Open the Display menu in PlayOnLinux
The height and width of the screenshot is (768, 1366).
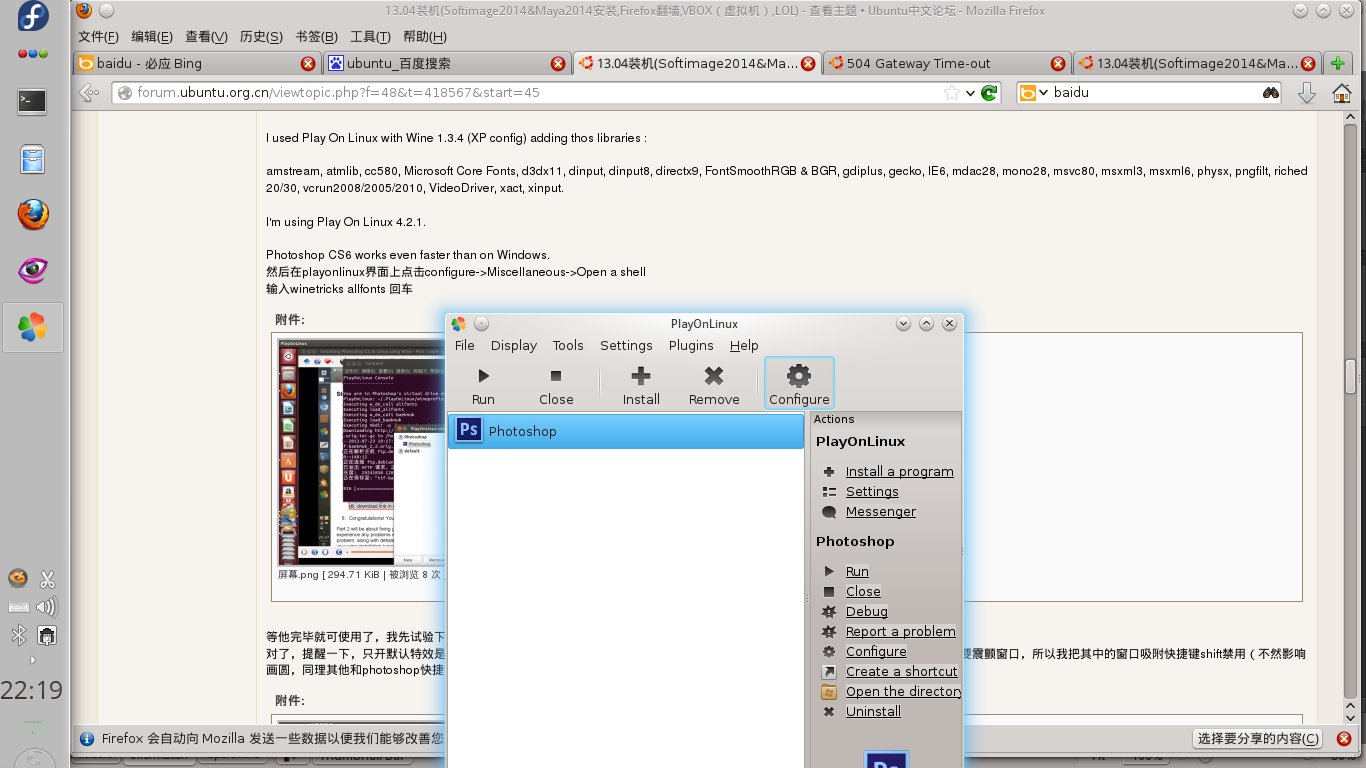tap(514, 345)
